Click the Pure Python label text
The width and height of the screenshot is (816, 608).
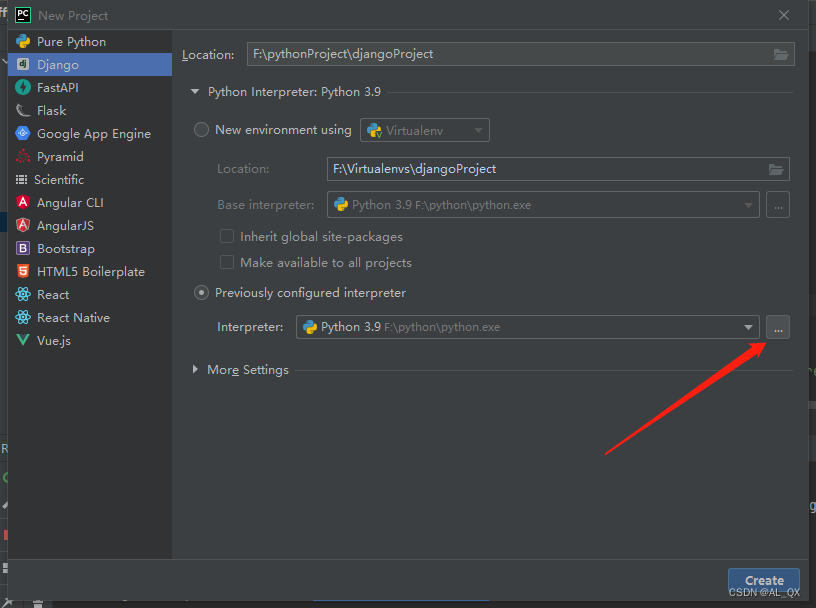pyautogui.click(x=71, y=42)
